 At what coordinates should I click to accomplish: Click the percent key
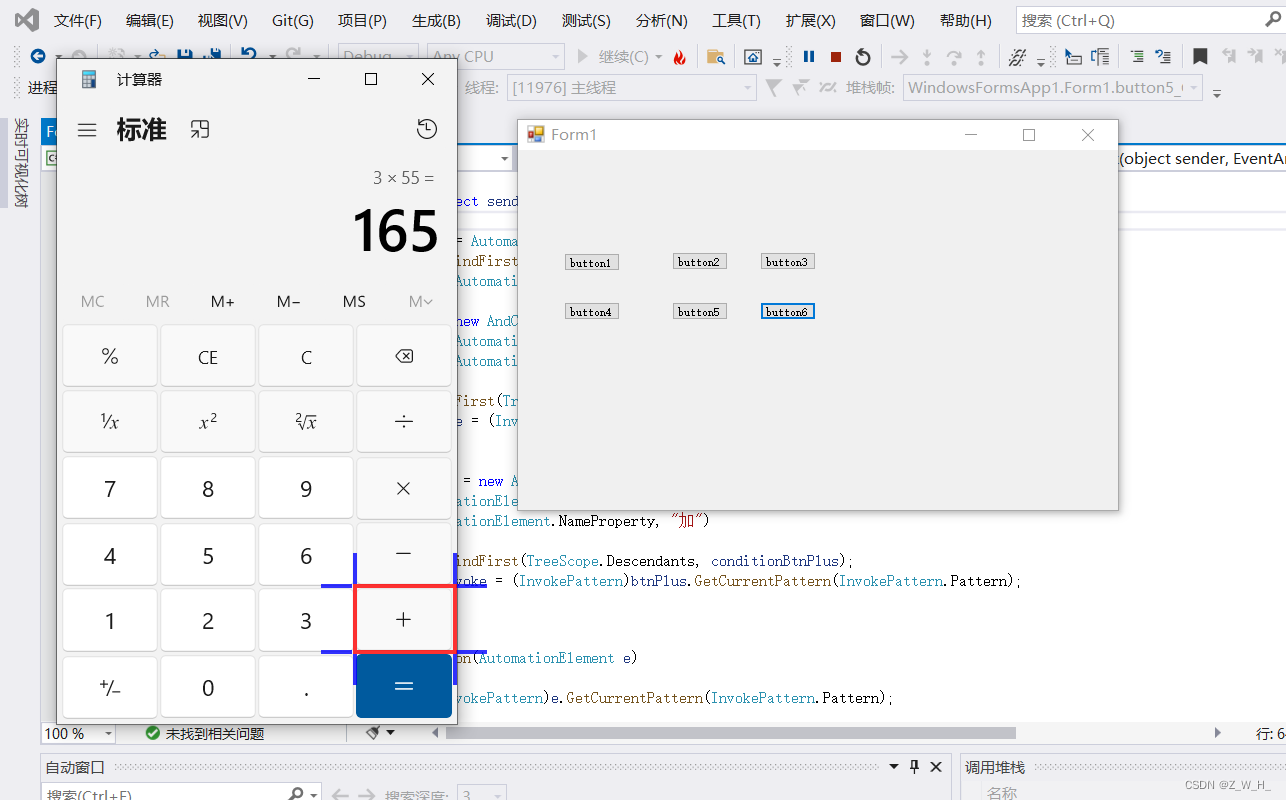(x=110, y=356)
